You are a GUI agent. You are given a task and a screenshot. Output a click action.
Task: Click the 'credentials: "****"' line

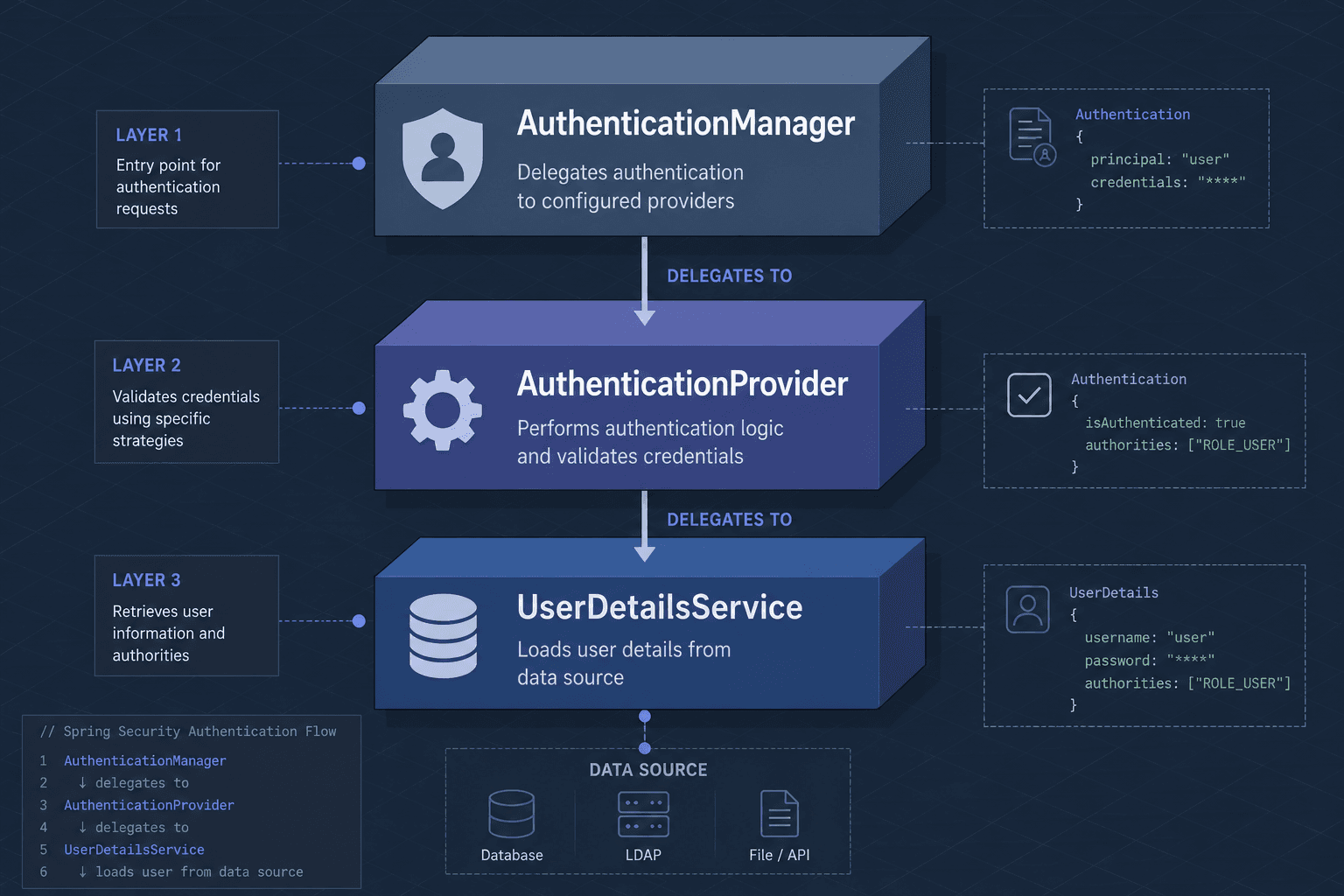pos(1167,182)
